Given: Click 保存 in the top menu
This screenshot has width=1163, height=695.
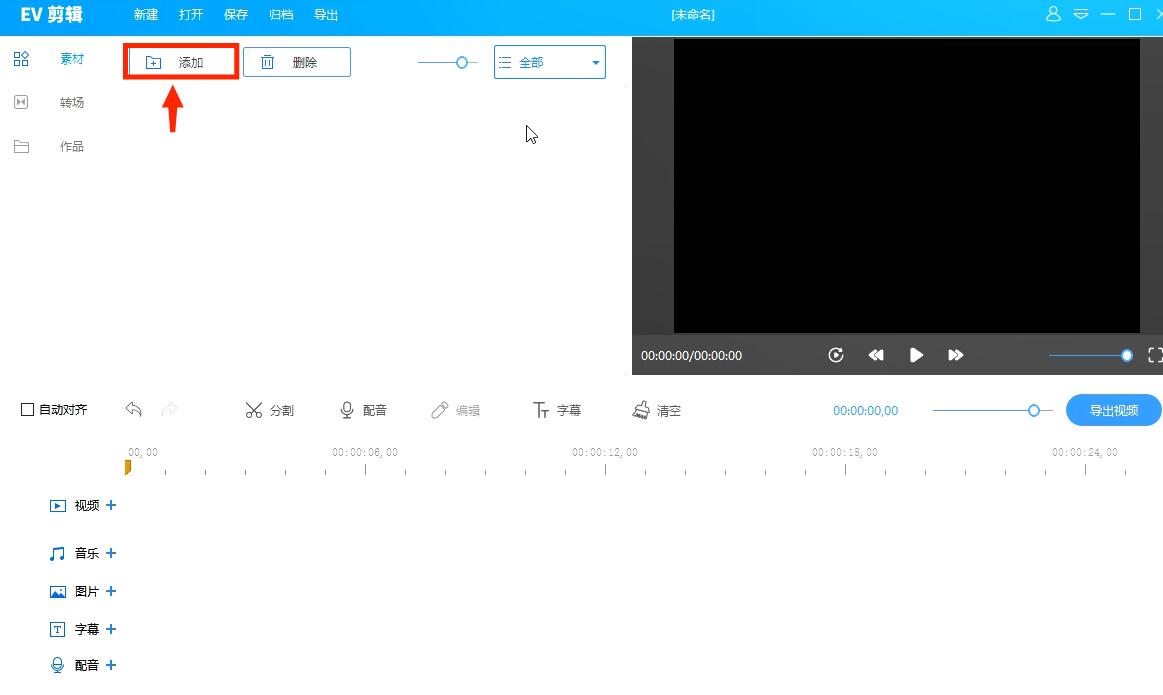Looking at the screenshot, I should click(236, 15).
